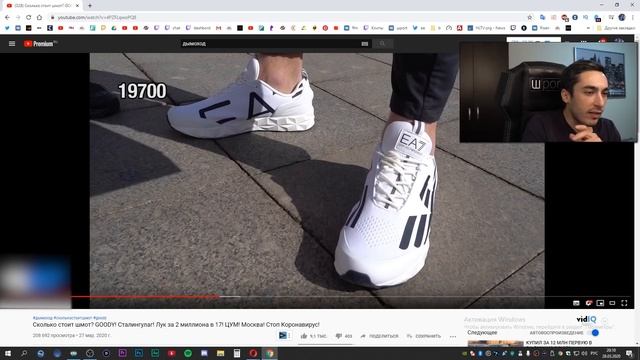This screenshot has height=360, width=640.
Task: Enter fullscreen video mode
Action: pyautogui.click(x=624, y=303)
